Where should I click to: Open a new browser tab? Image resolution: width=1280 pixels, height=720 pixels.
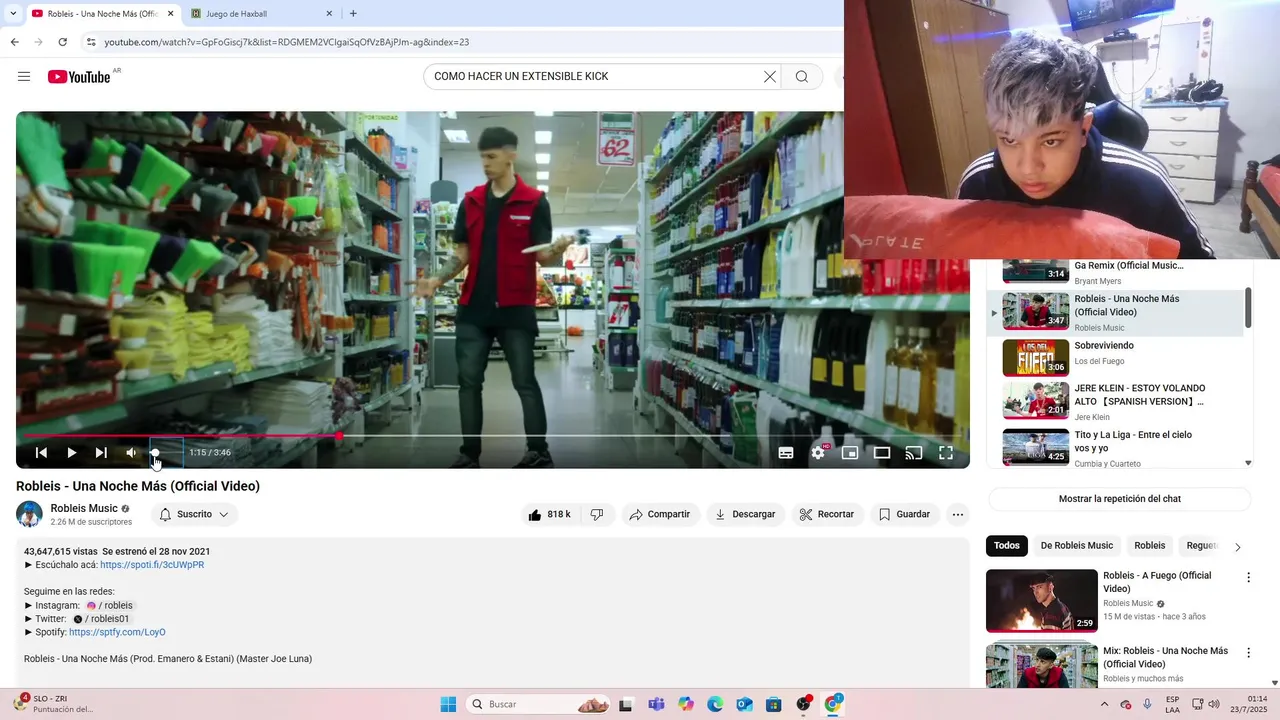point(353,14)
